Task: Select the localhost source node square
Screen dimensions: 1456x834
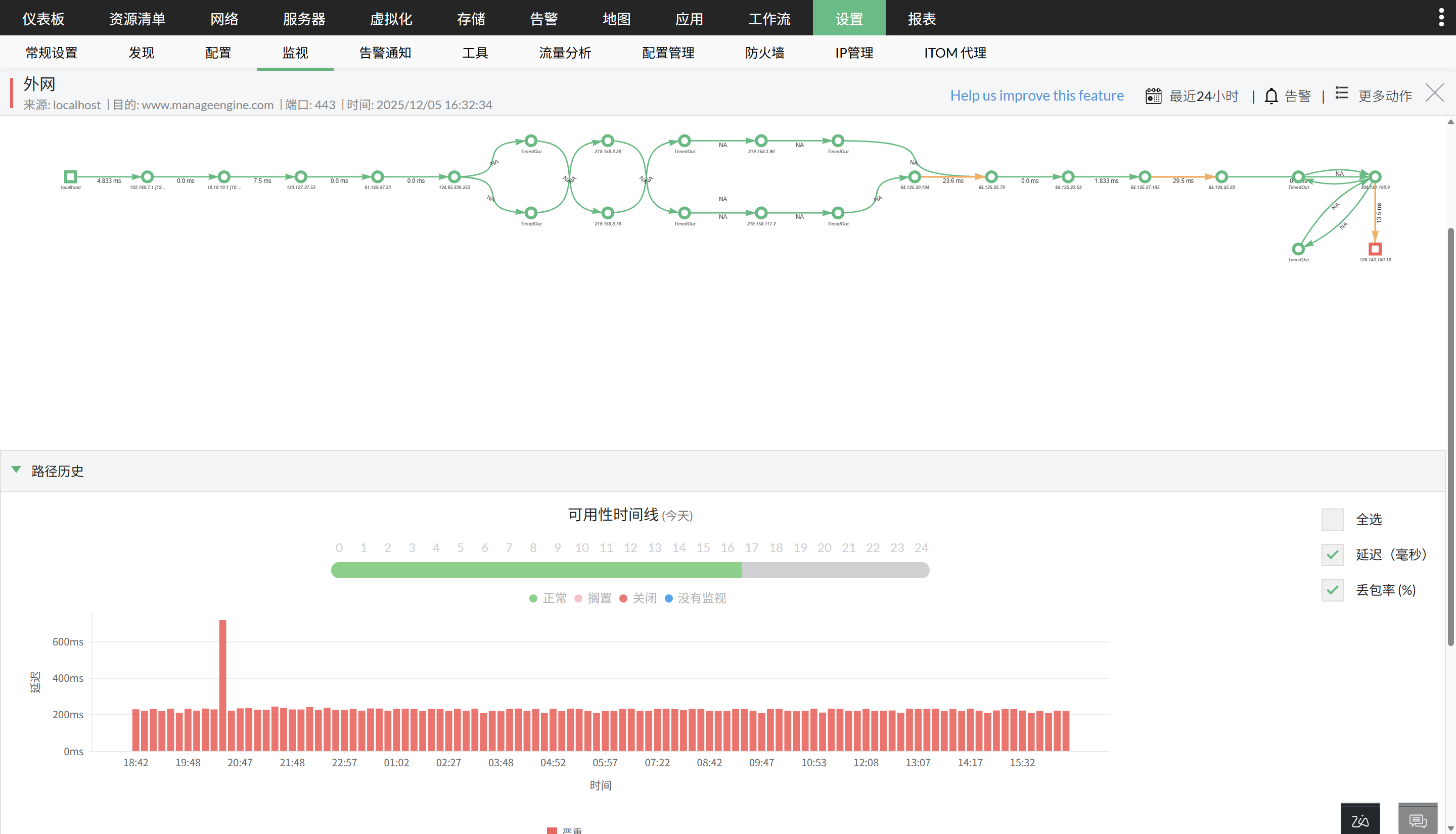Action: (70, 176)
